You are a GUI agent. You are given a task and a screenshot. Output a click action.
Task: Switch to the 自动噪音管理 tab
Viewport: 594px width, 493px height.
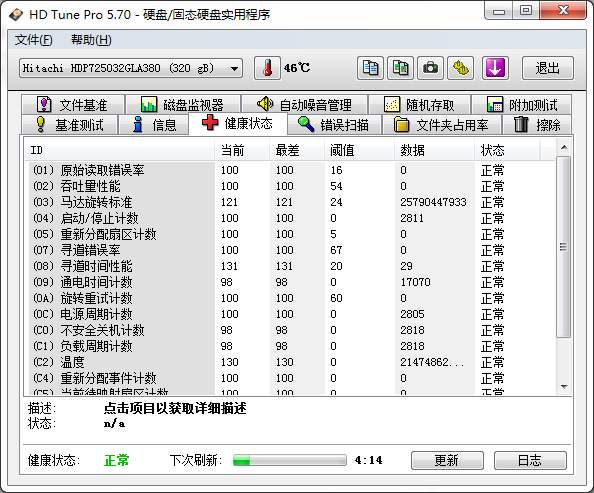click(305, 105)
